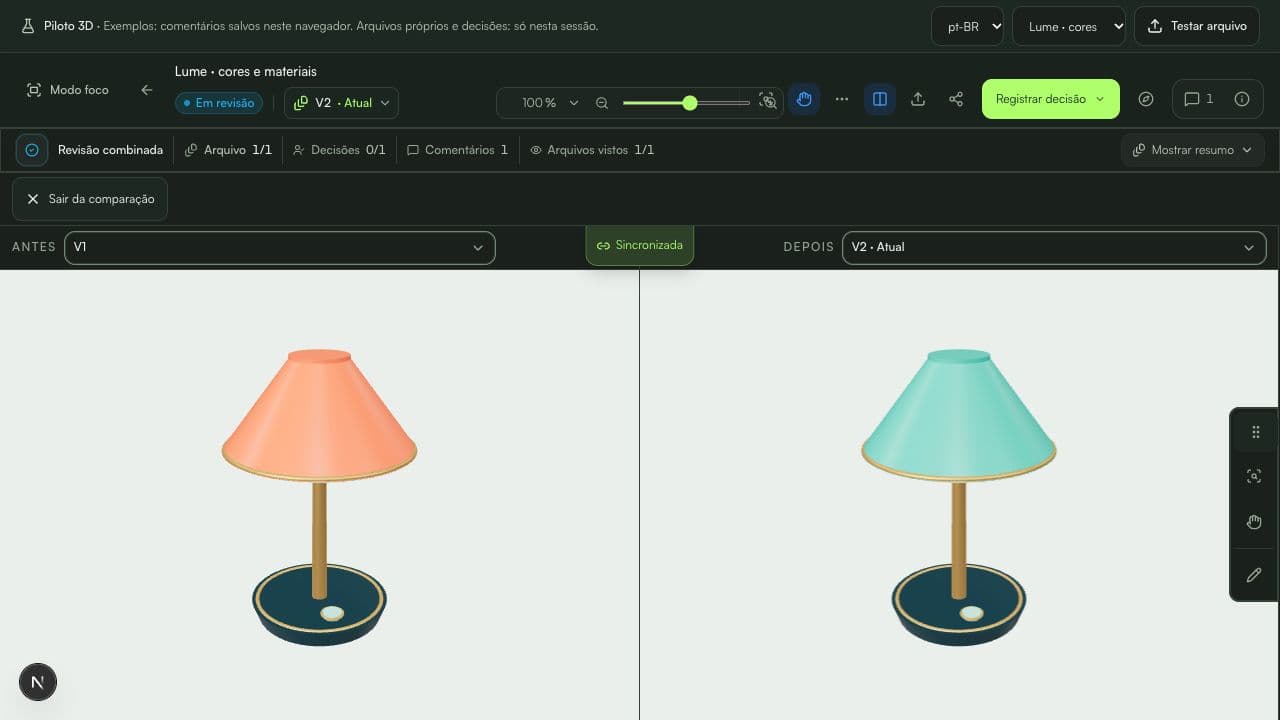Toggle Modo foco
Image resolution: width=1280 pixels, height=720 pixels.
coord(67,90)
